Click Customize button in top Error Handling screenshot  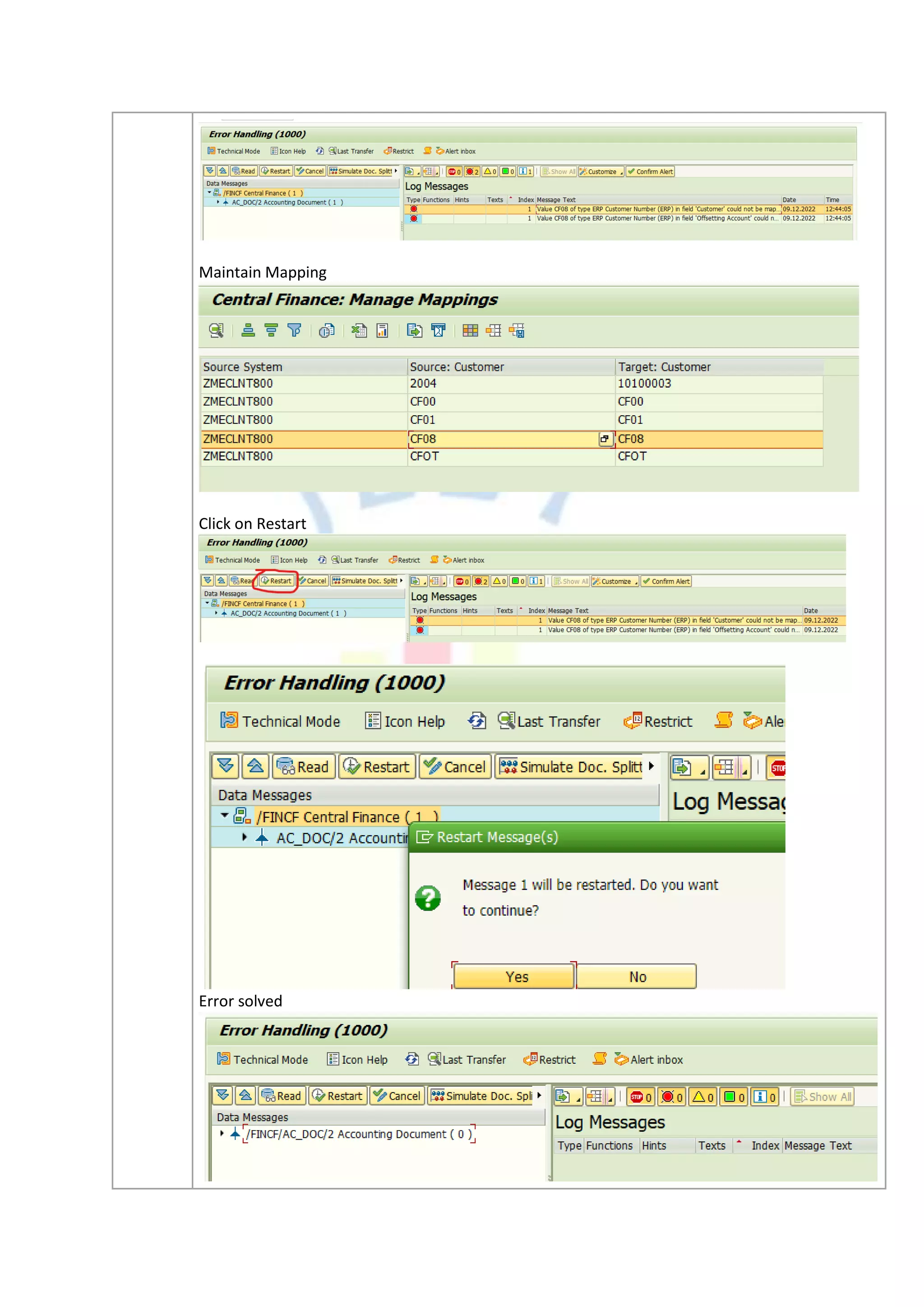[x=601, y=171]
